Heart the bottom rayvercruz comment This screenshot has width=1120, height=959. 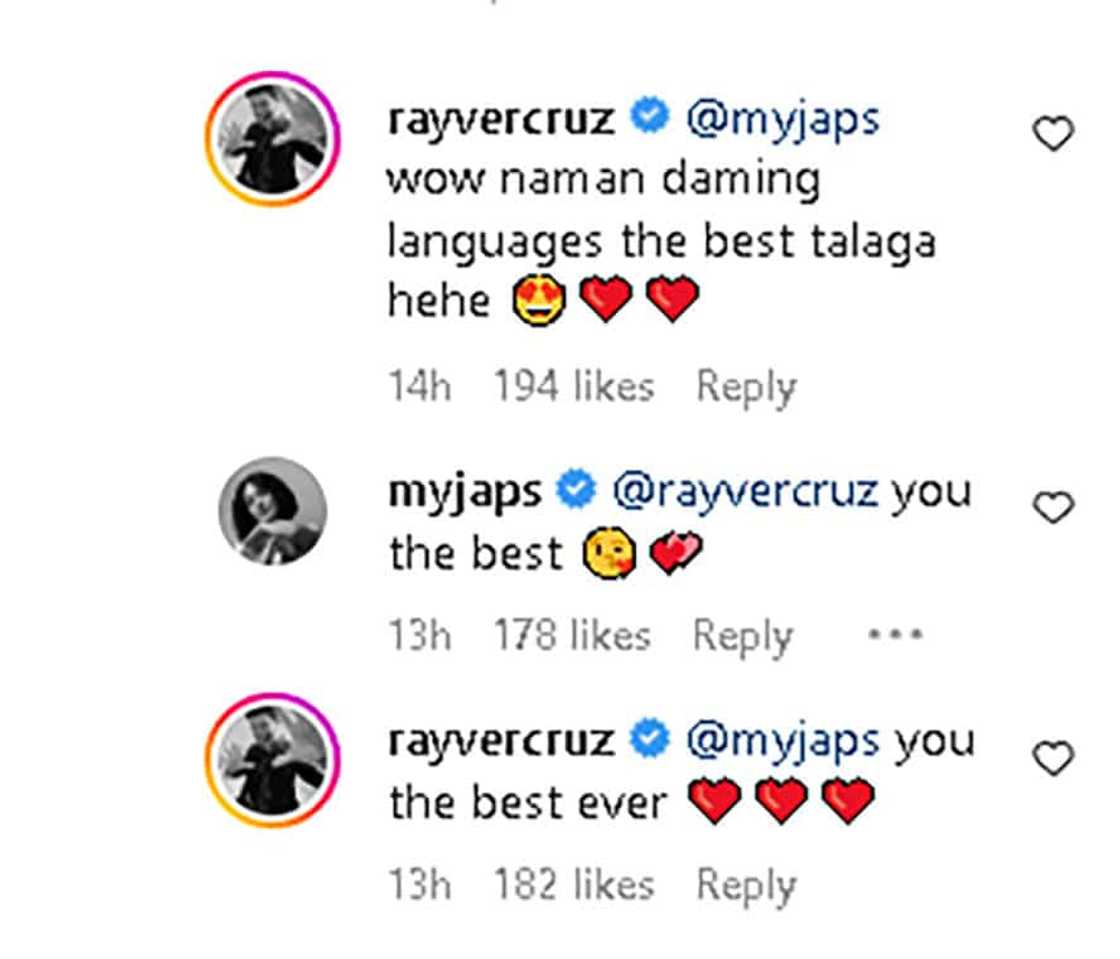pos(1051,757)
